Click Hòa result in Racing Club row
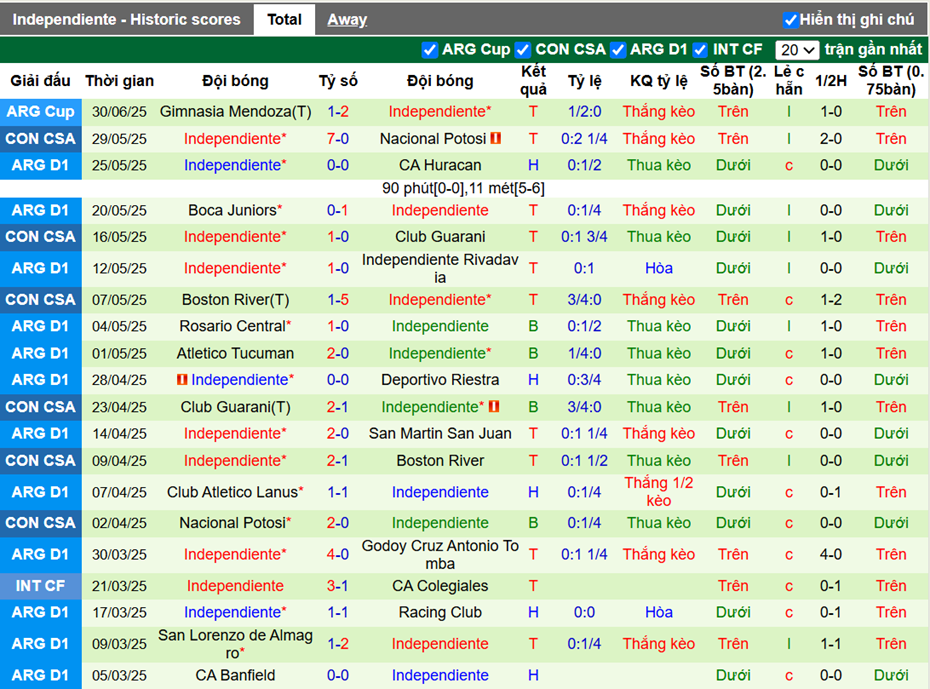 click(x=658, y=613)
